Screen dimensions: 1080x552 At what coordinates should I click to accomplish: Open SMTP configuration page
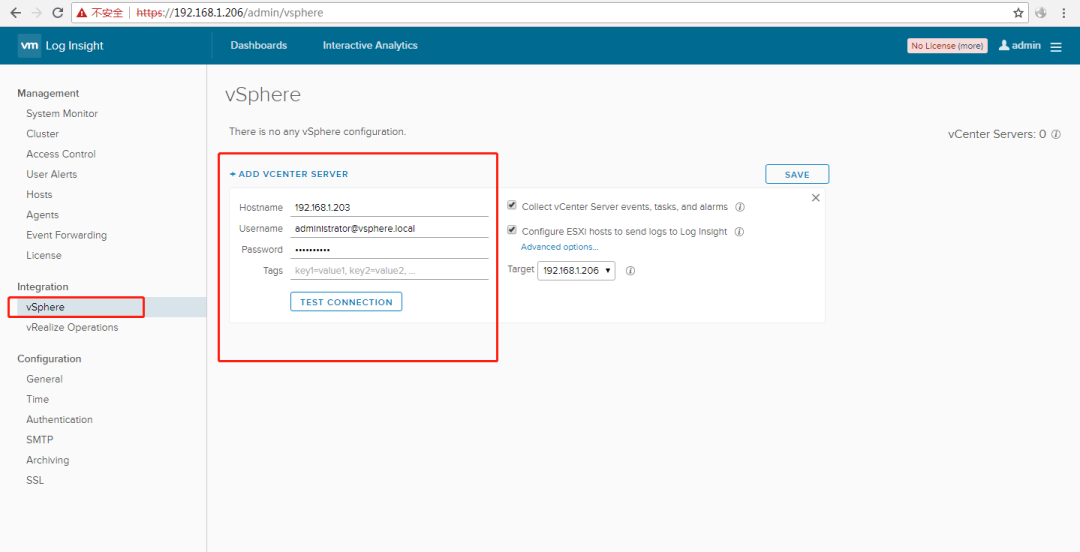click(x=40, y=440)
